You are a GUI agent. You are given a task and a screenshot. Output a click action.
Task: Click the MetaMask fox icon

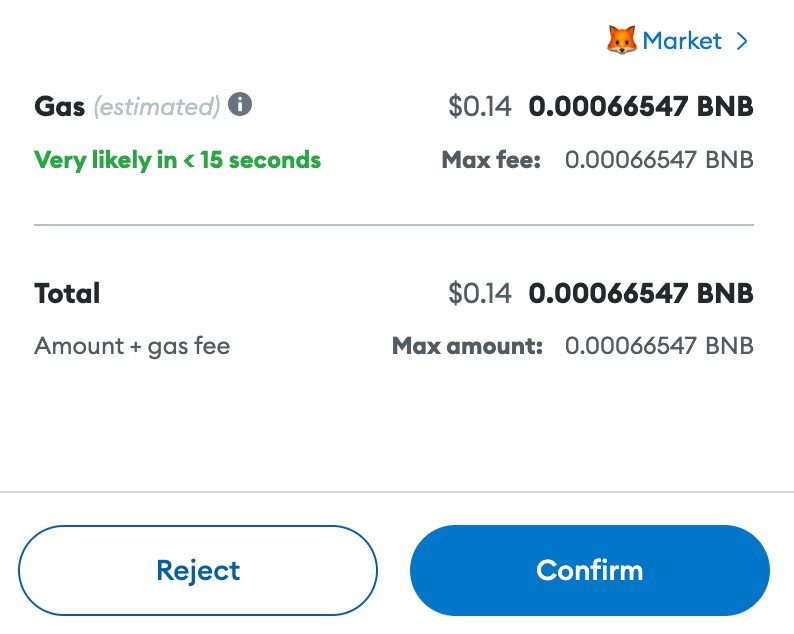pos(622,41)
